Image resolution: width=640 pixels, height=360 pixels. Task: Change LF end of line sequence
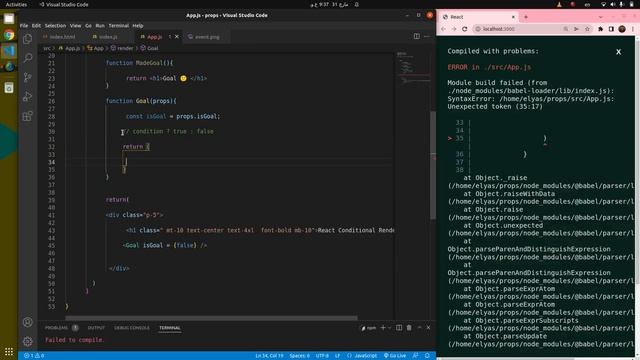(338, 356)
